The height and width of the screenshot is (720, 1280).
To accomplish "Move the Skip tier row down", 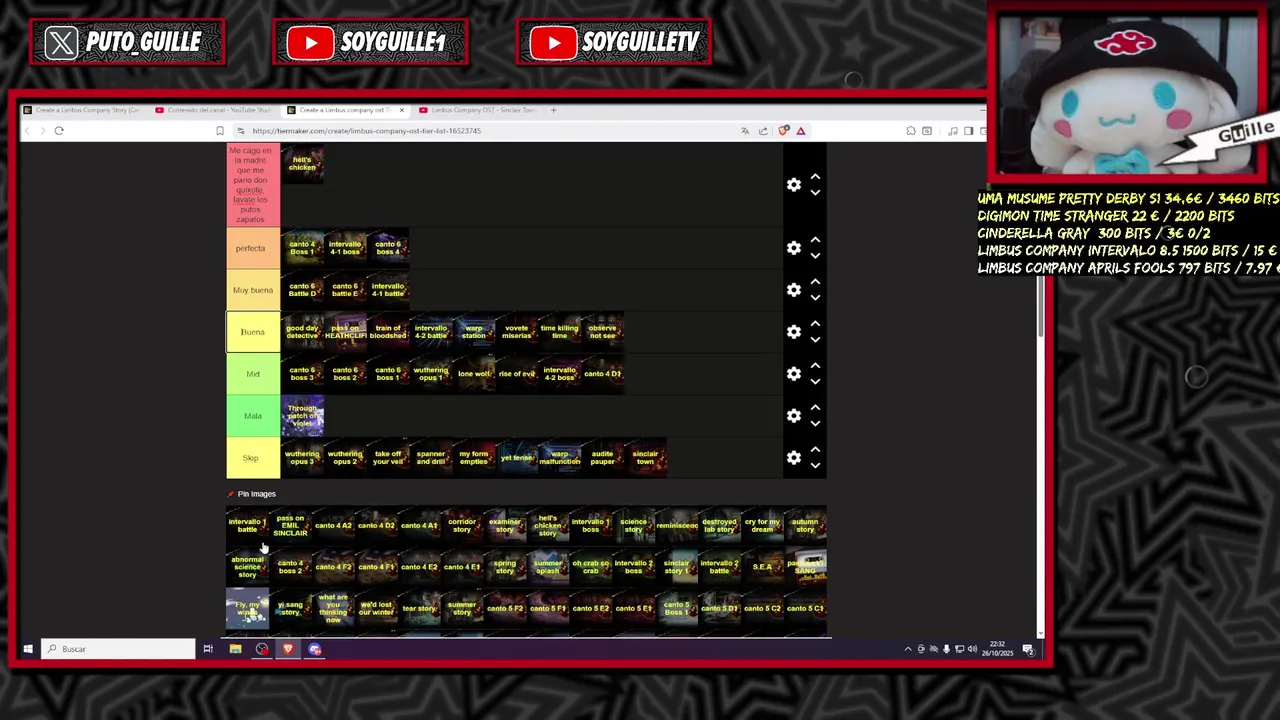I will pyautogui.click(x=815, y=466).
